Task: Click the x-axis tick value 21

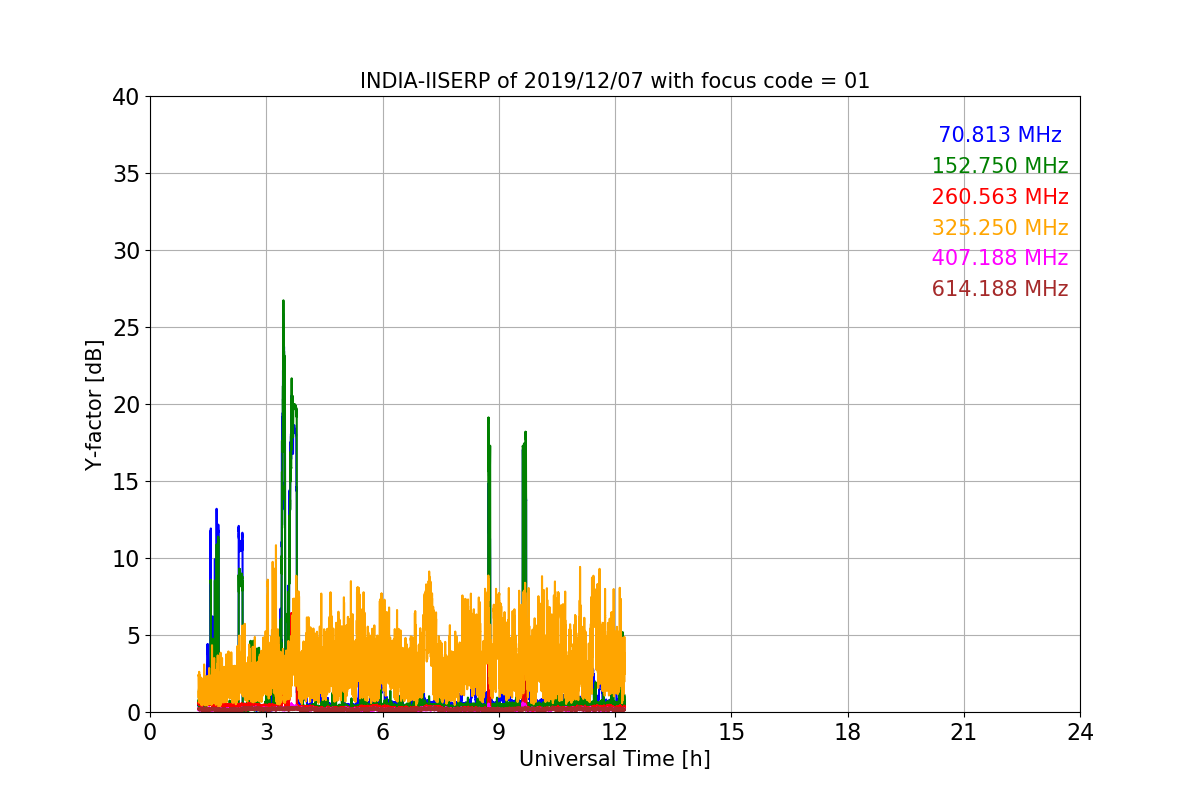Action: pyautogui.click(x=964, y=732)
